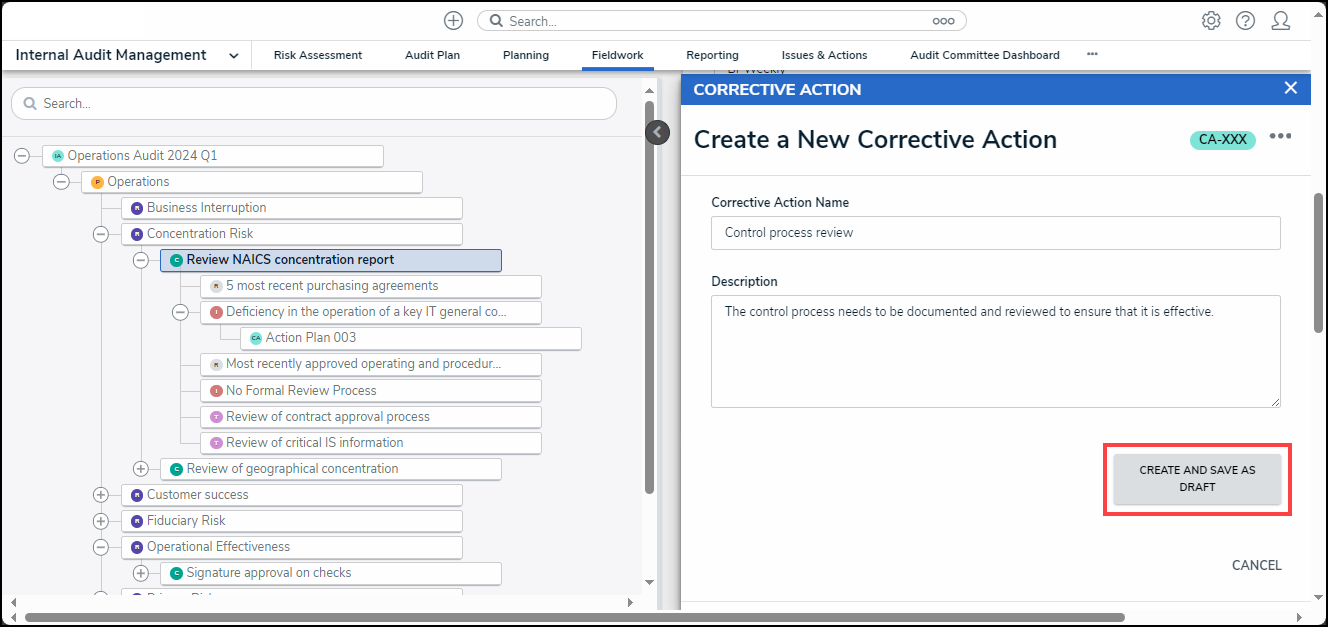Open the help question mark icon
The width and height of the screenshot is (1328, 627).
click(1245, 21)
